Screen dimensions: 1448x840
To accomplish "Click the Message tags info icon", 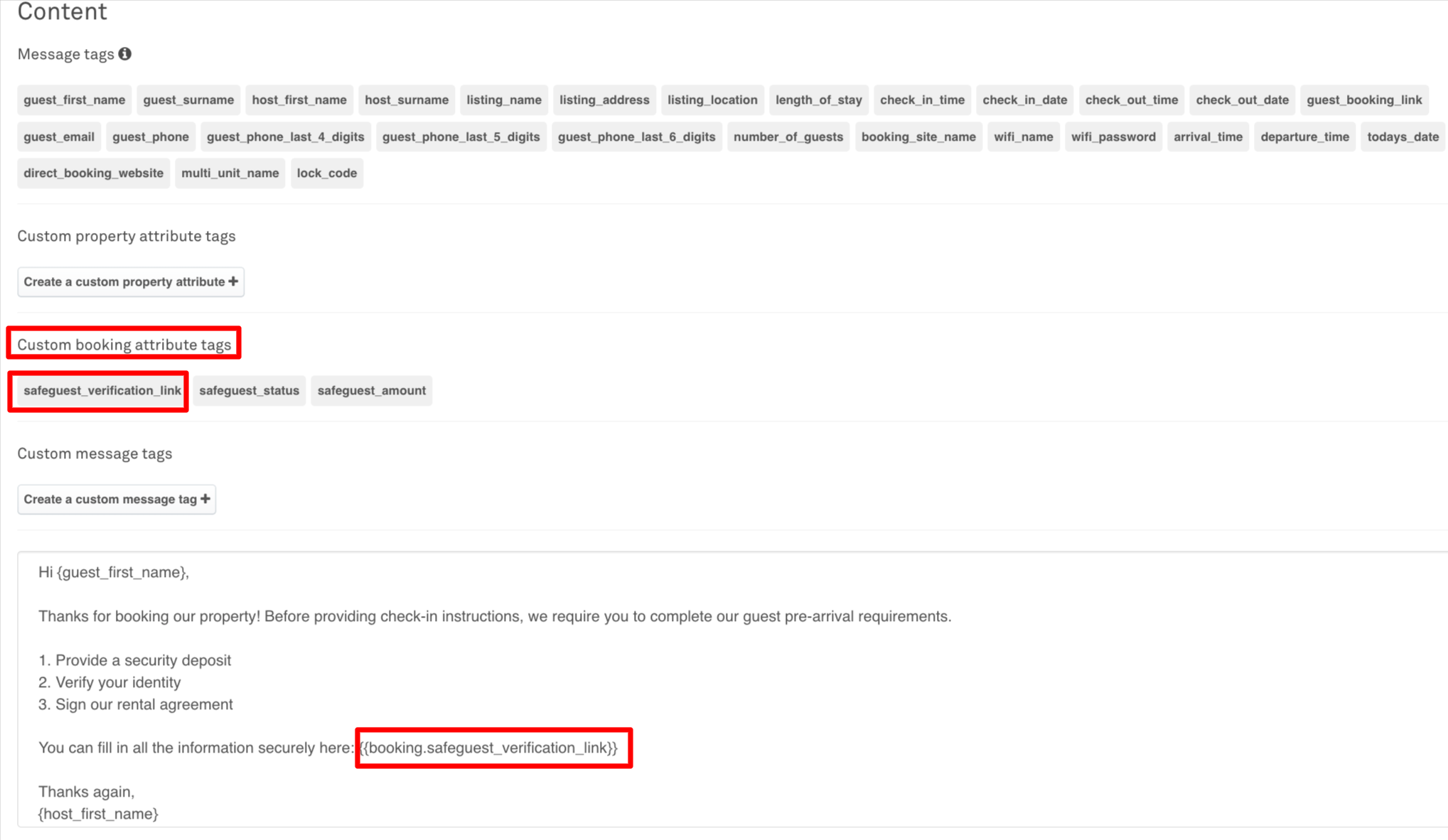I will (125, 54).
